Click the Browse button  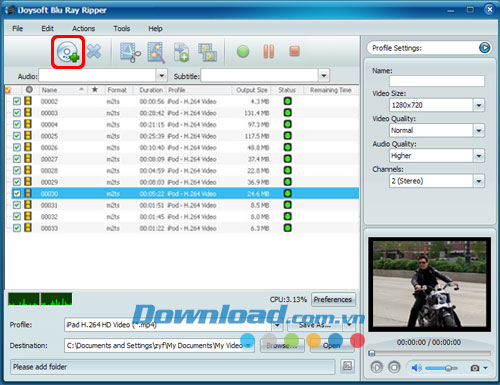pos(282,345)
